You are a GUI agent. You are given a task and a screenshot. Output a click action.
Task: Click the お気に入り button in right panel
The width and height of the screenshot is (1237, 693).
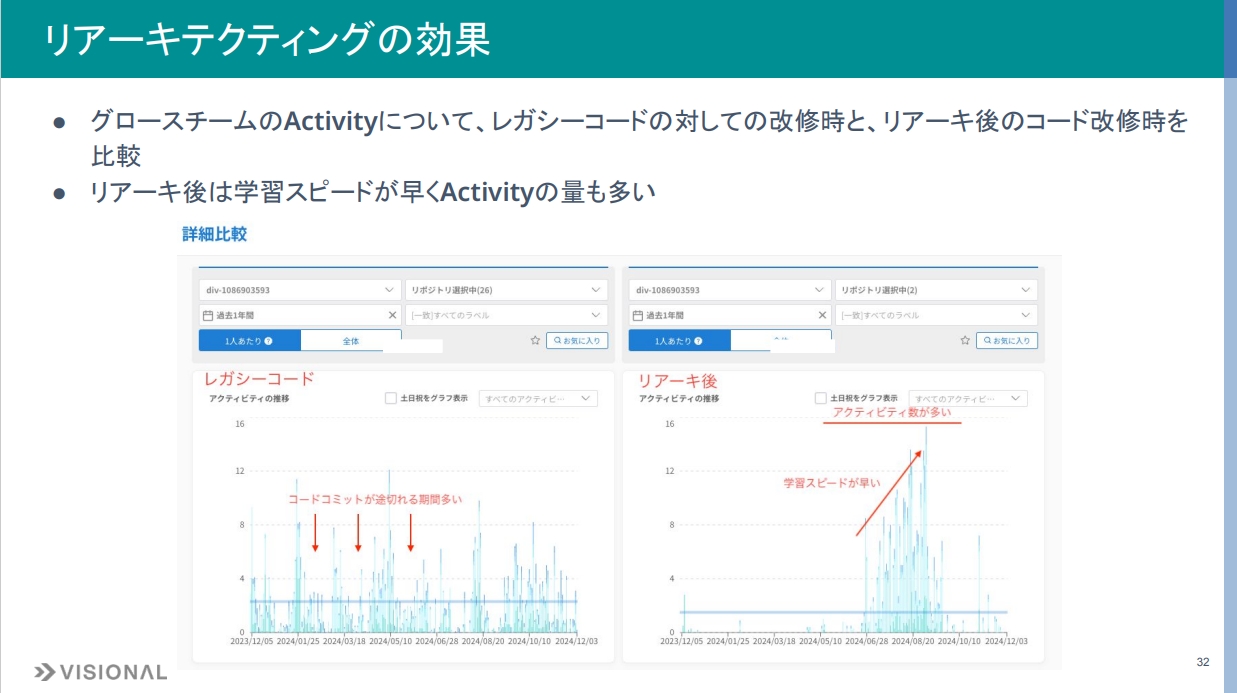(x=1007, y=341)
